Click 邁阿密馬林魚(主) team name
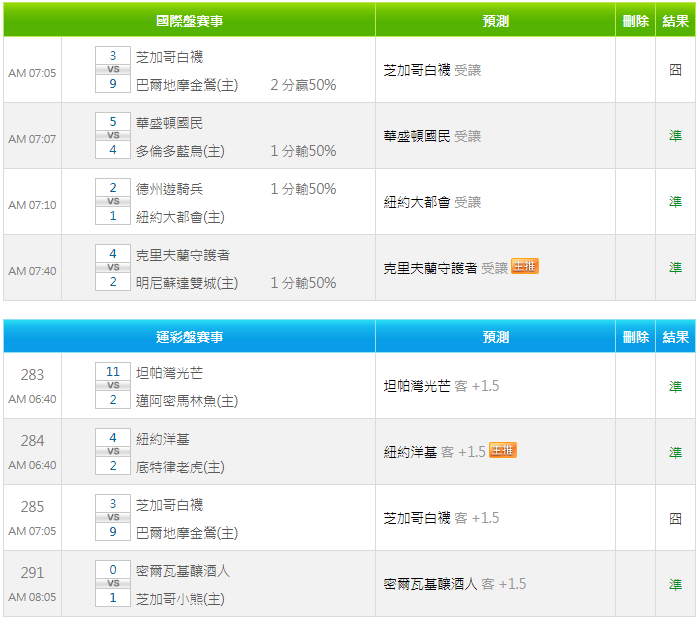This screenshot has width=699, height=621. click(187, 401)
